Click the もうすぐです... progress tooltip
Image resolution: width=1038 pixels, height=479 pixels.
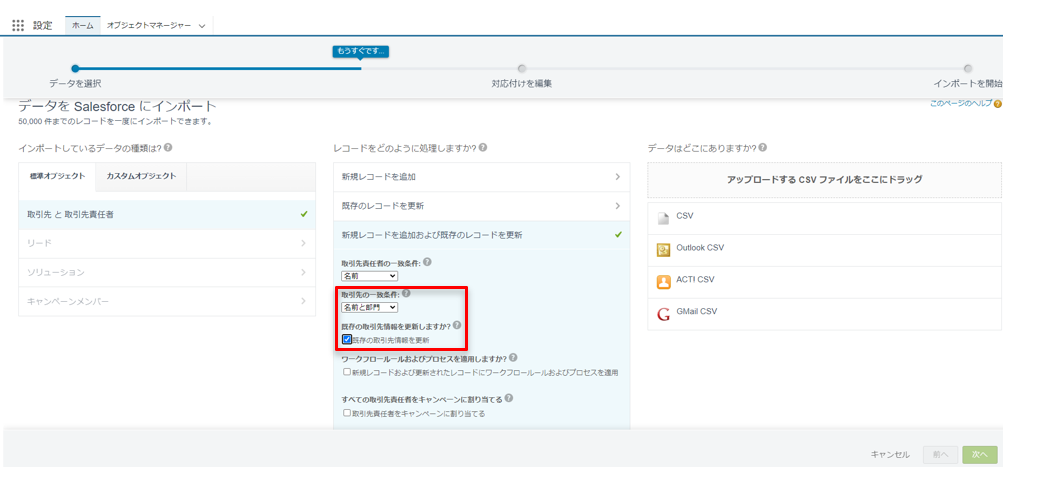pos(360,50)
